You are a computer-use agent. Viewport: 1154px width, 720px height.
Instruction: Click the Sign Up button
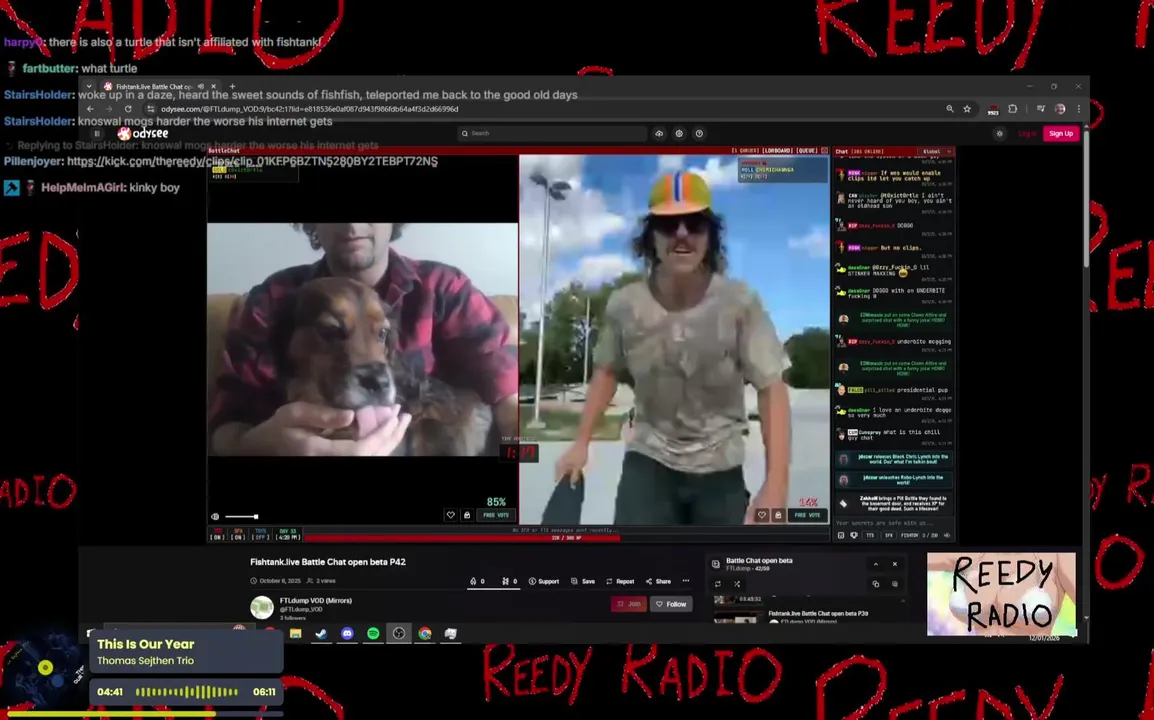click(1061, 133)
